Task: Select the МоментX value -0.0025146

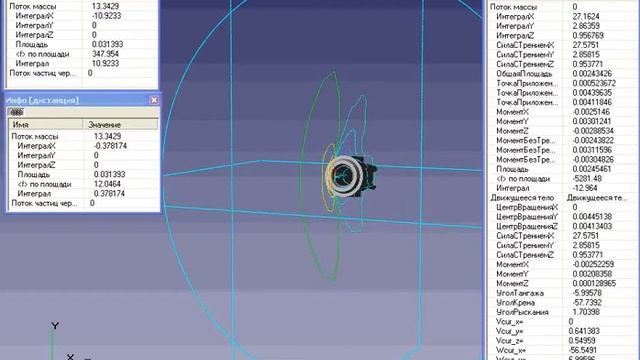Action: pyautogui.click(x=591, y=112)
